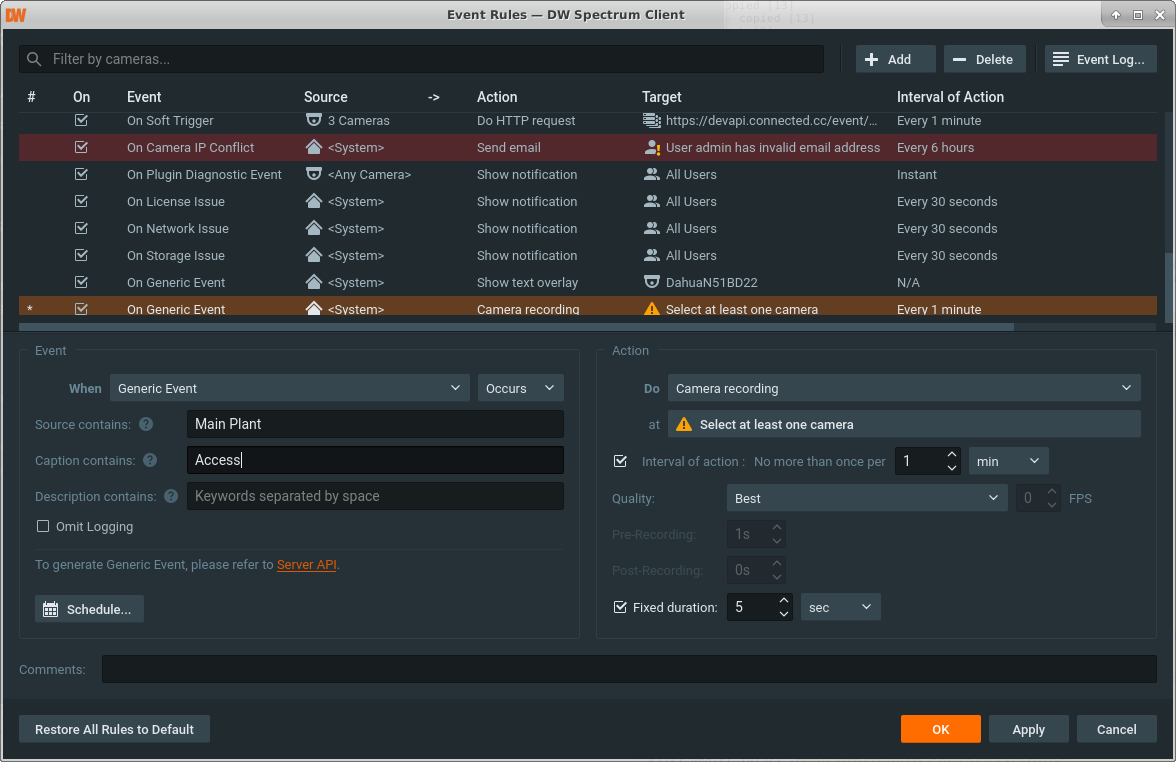Increase the interval of action value
The height and width of the screenshot is (762, 1176).
(951, 455)
